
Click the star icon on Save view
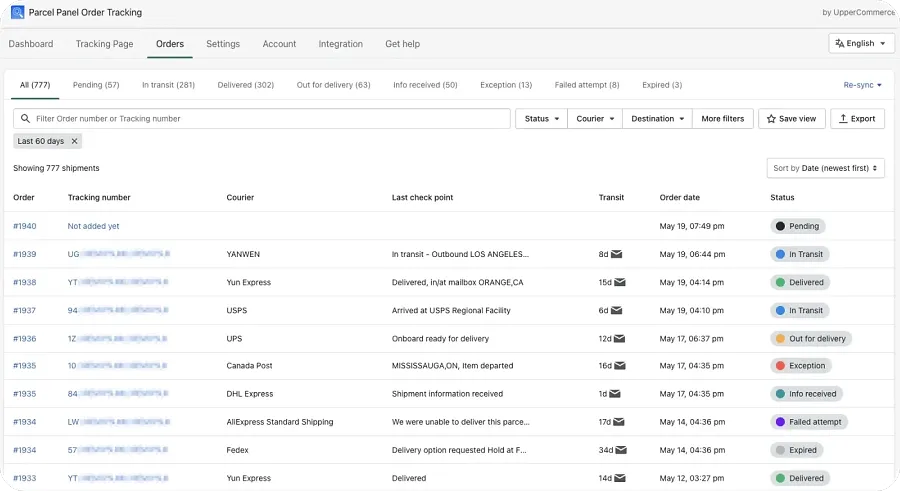(771, 119)
